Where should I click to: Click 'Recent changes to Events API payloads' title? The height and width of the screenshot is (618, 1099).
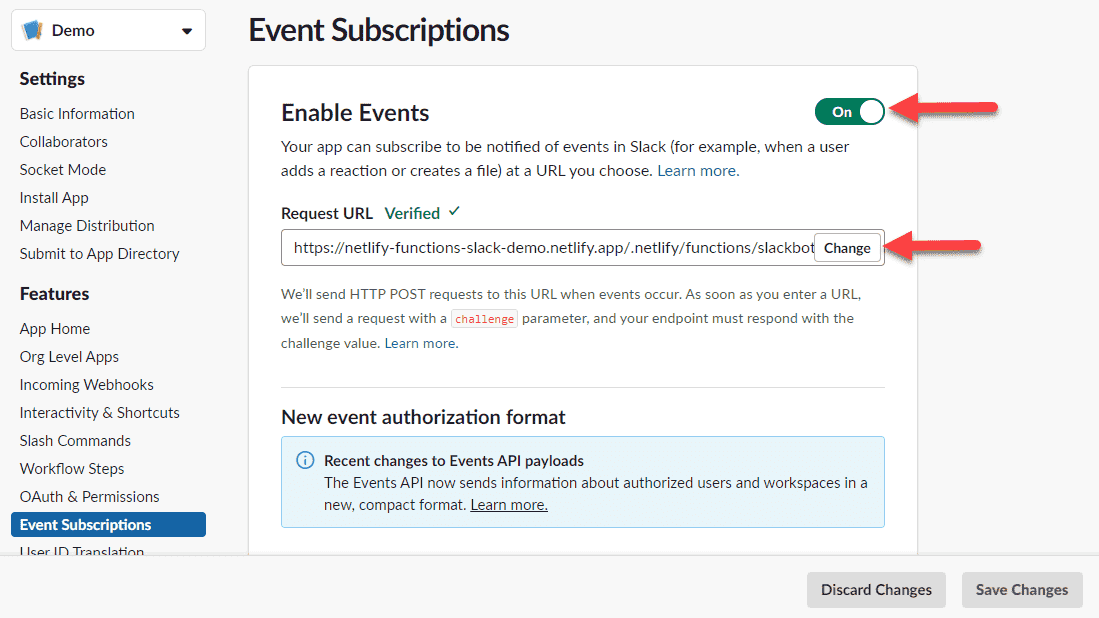coord(454,460)
